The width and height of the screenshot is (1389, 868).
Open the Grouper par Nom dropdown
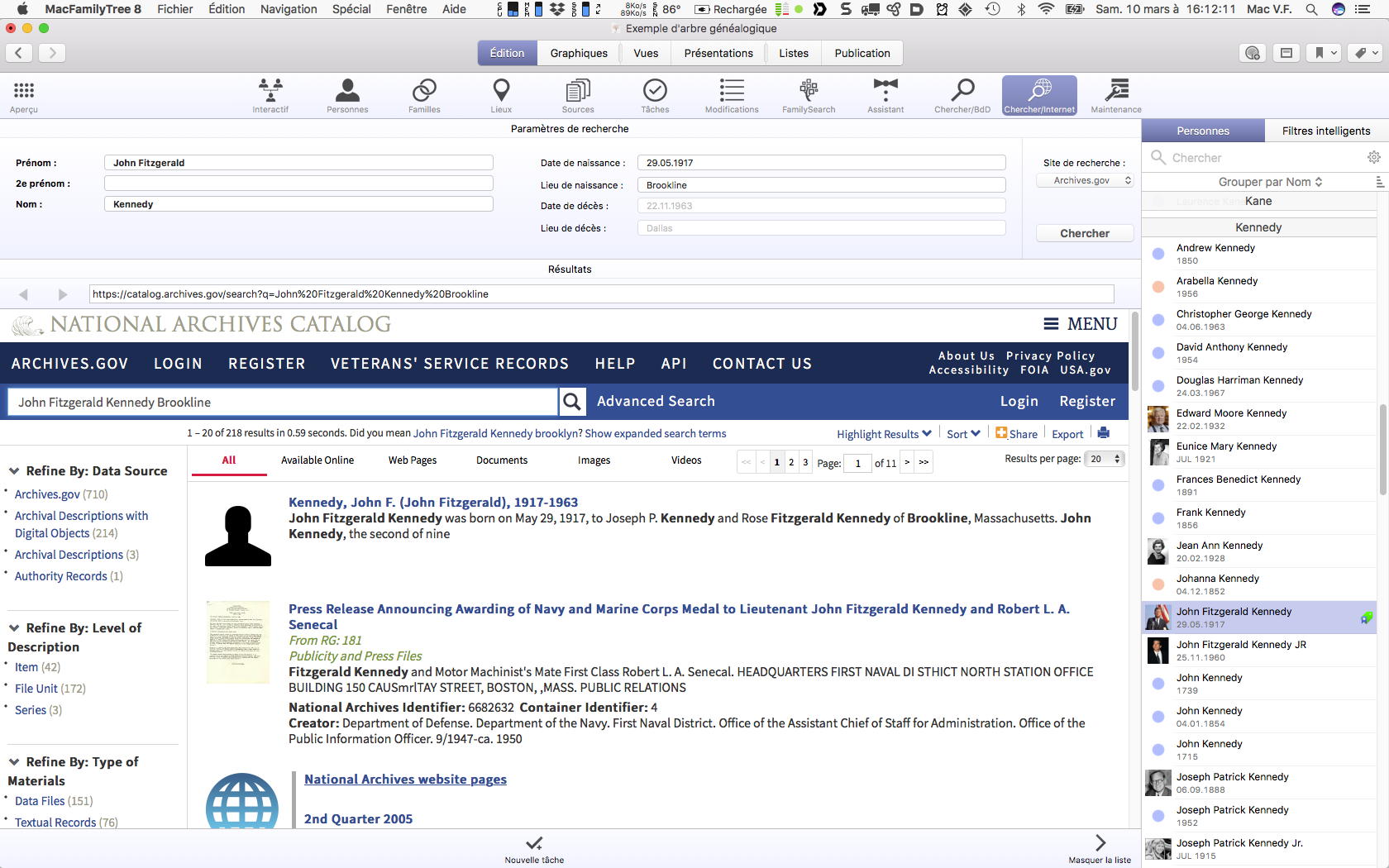[1270, 181]
